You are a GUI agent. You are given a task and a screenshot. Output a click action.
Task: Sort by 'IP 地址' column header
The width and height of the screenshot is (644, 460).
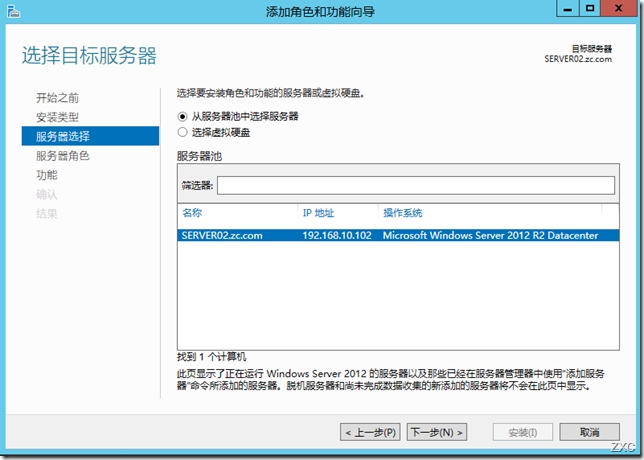pyautogui.click(x=318, y=213)
